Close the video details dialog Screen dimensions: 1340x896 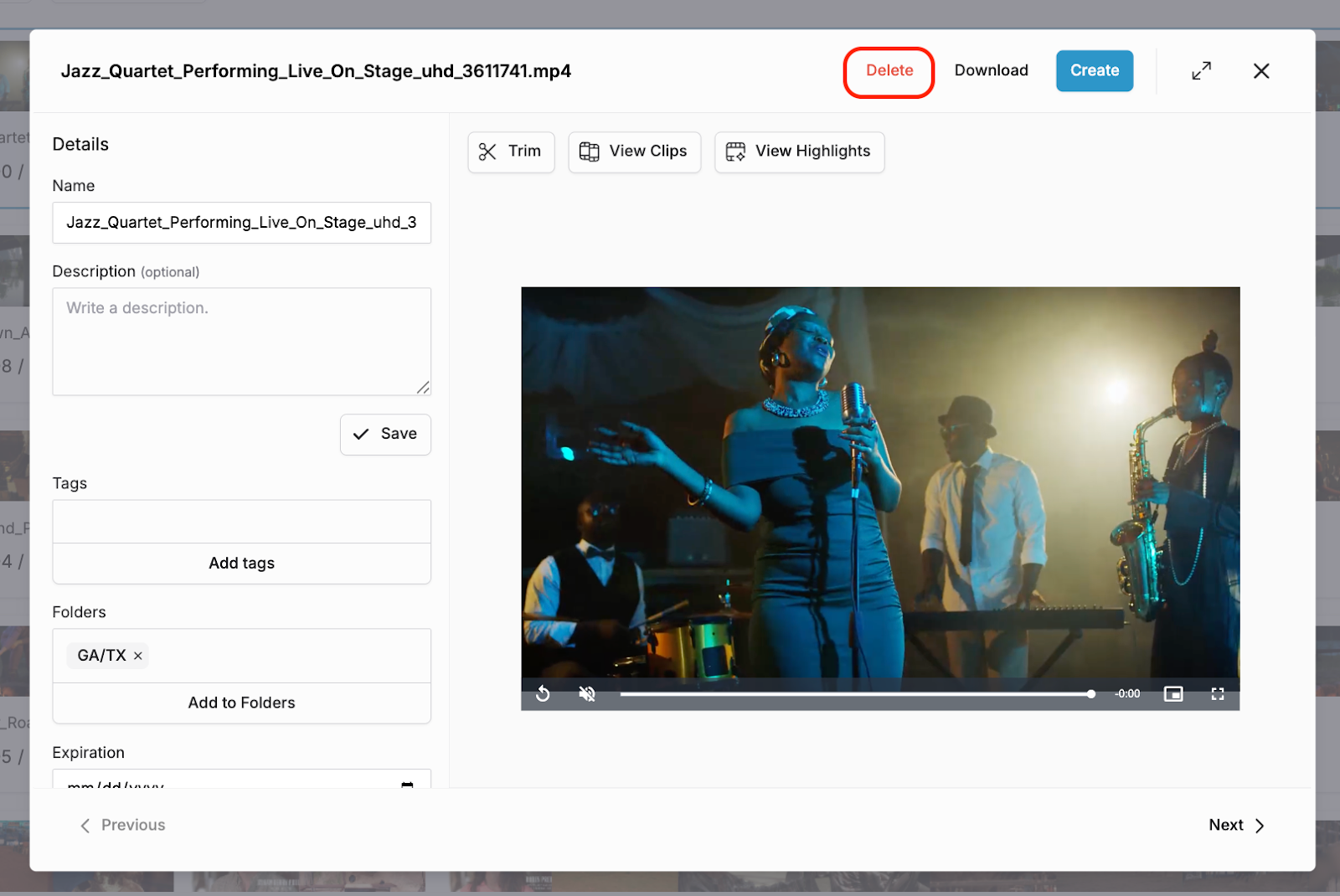pyautogui.click(x=1261, y=71)
